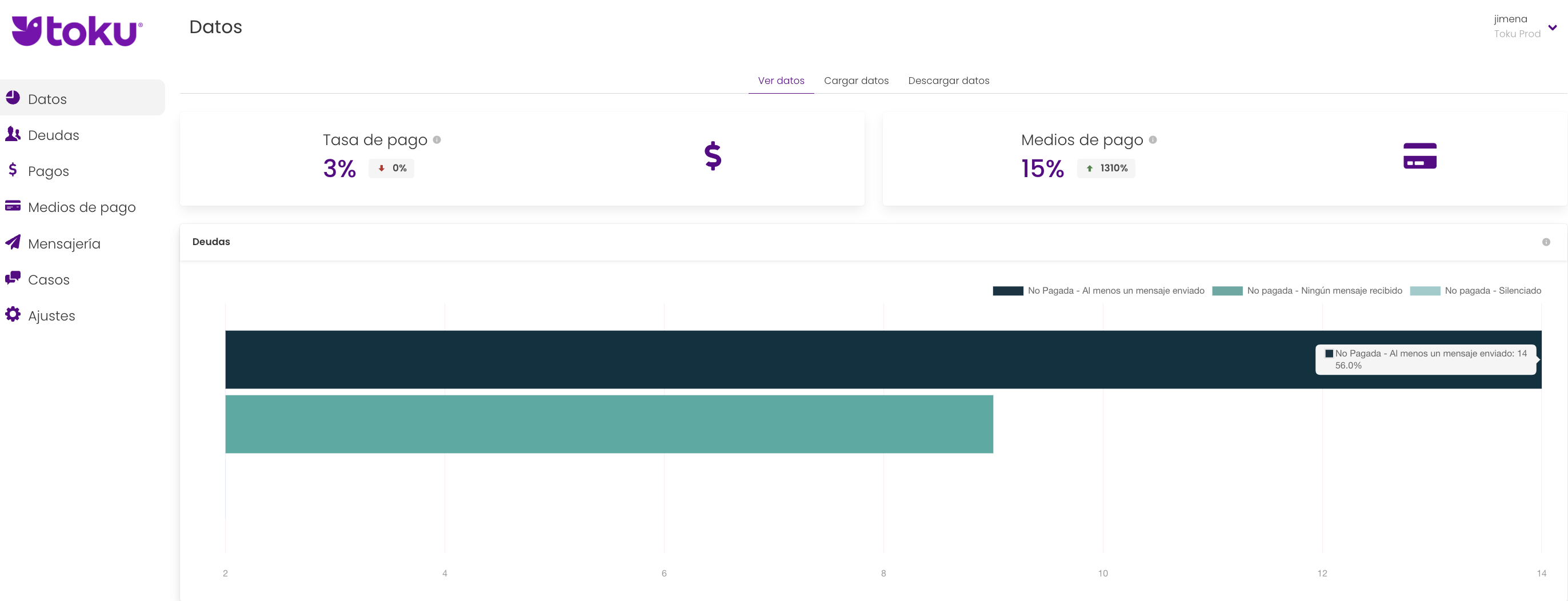Navigate to Medios de pago sidebar item

(x=82, y=207)
